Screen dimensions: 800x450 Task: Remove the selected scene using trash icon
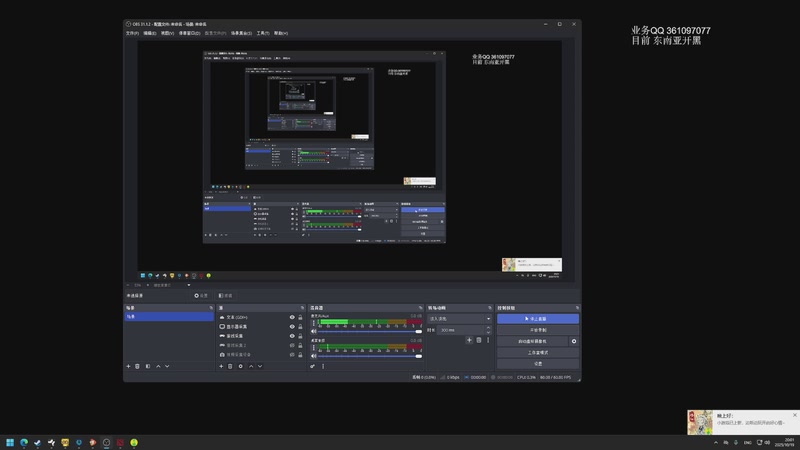(137, 366)
